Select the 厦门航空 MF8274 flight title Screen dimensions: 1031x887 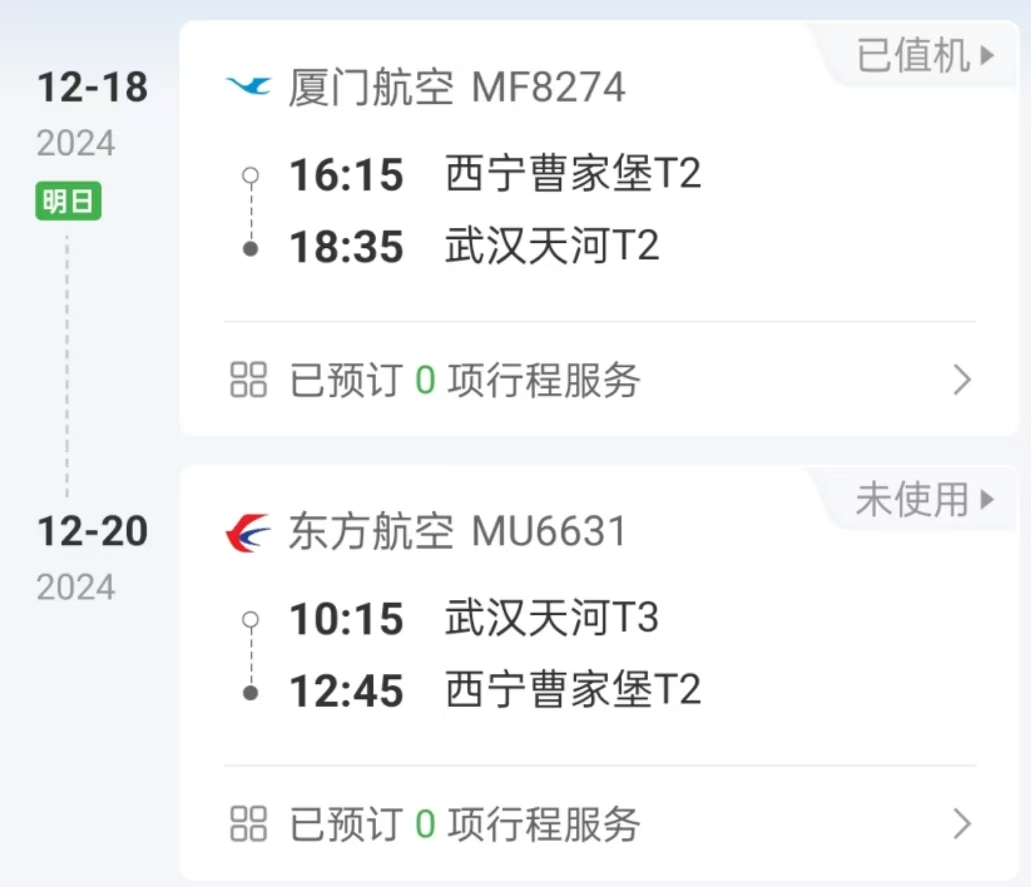click(457, 87)
